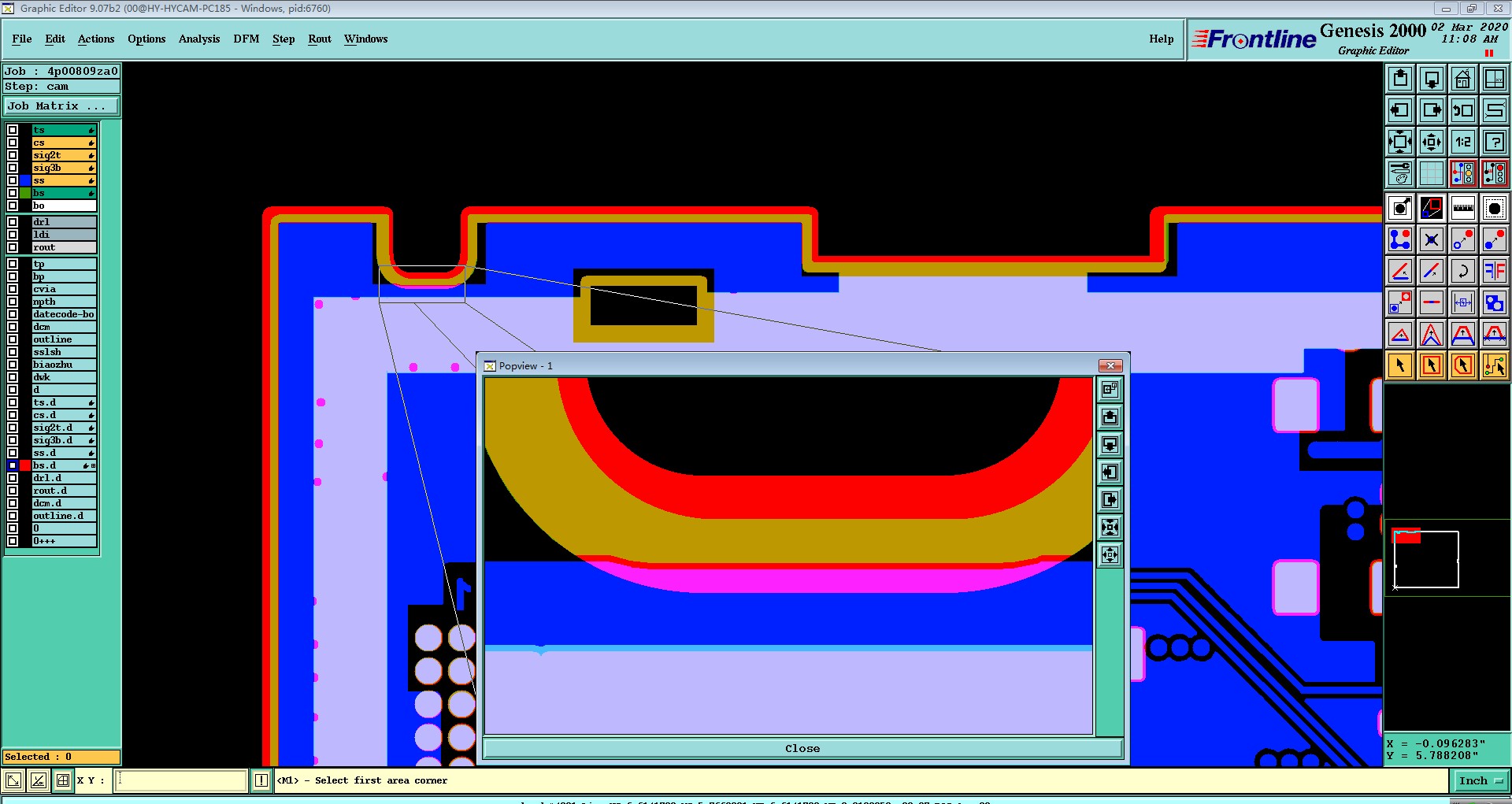Click the X Y coordinate input field
This screenshot has height=804, width=1512.
point(182,780)
